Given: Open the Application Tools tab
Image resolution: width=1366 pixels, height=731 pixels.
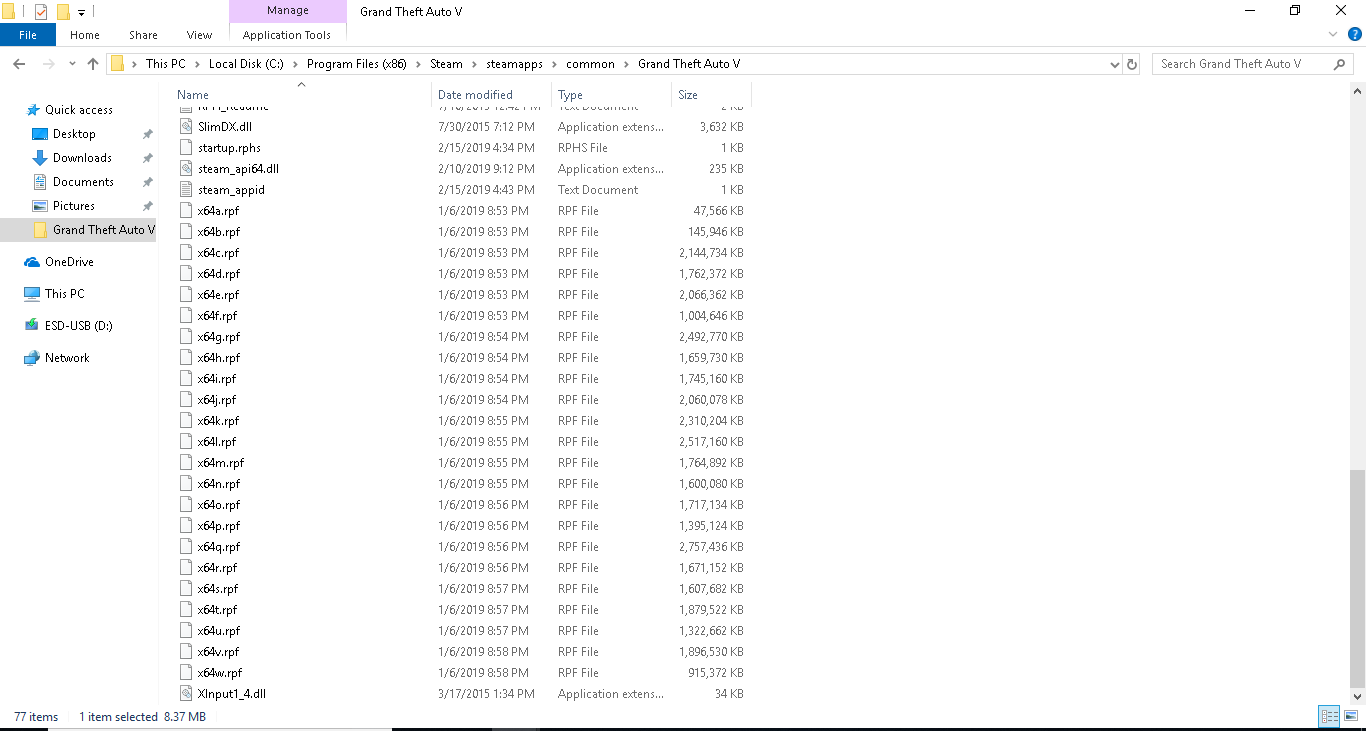Looking at the screenshot, I should [287, 35].
